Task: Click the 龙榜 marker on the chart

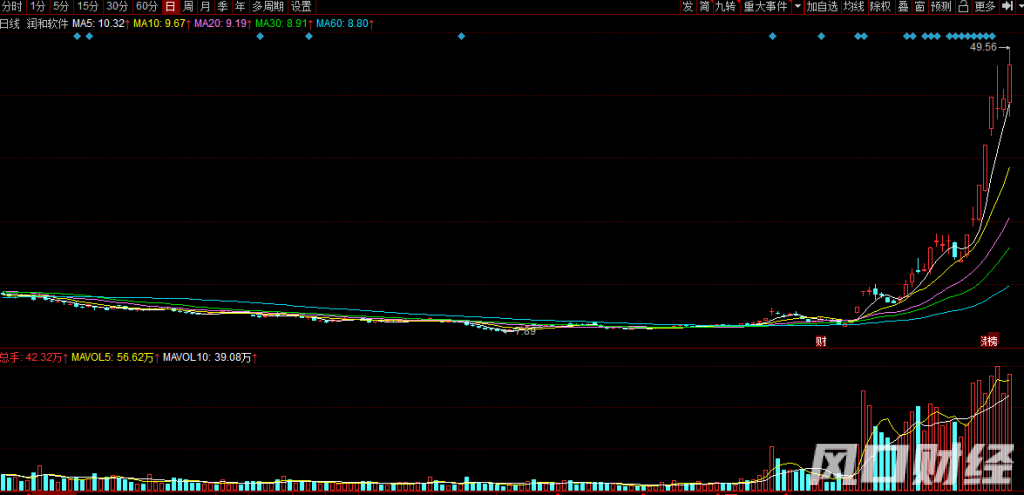Action: 989,341
